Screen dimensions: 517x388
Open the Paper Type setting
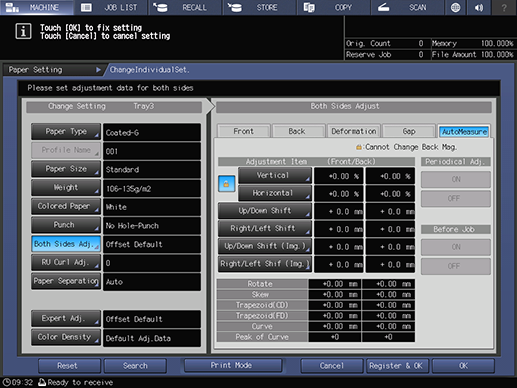tap(66, 132)
